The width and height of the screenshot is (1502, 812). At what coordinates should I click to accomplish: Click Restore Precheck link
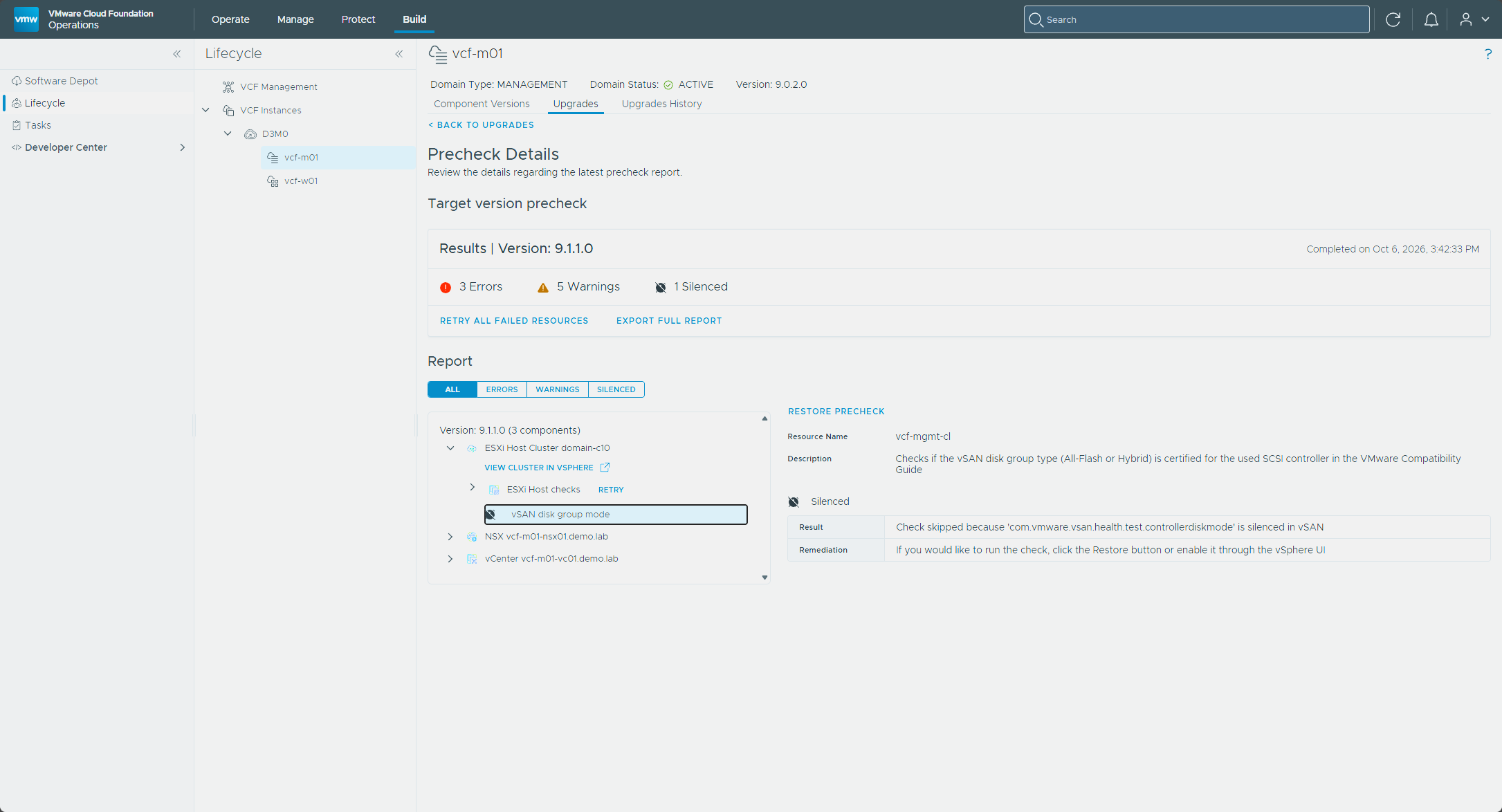tap(836, 412)
